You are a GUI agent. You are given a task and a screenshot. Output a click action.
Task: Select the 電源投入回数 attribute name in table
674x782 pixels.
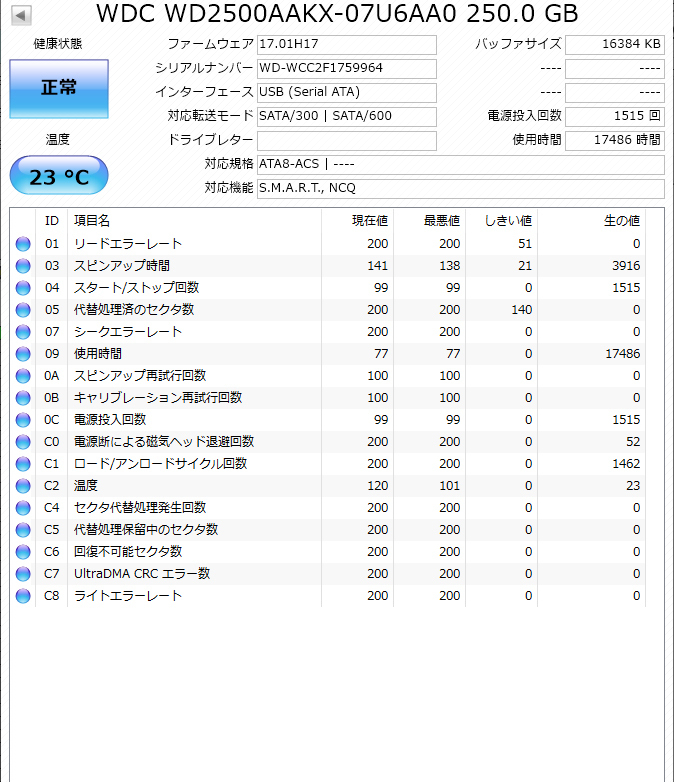click(x=110, y=419)
